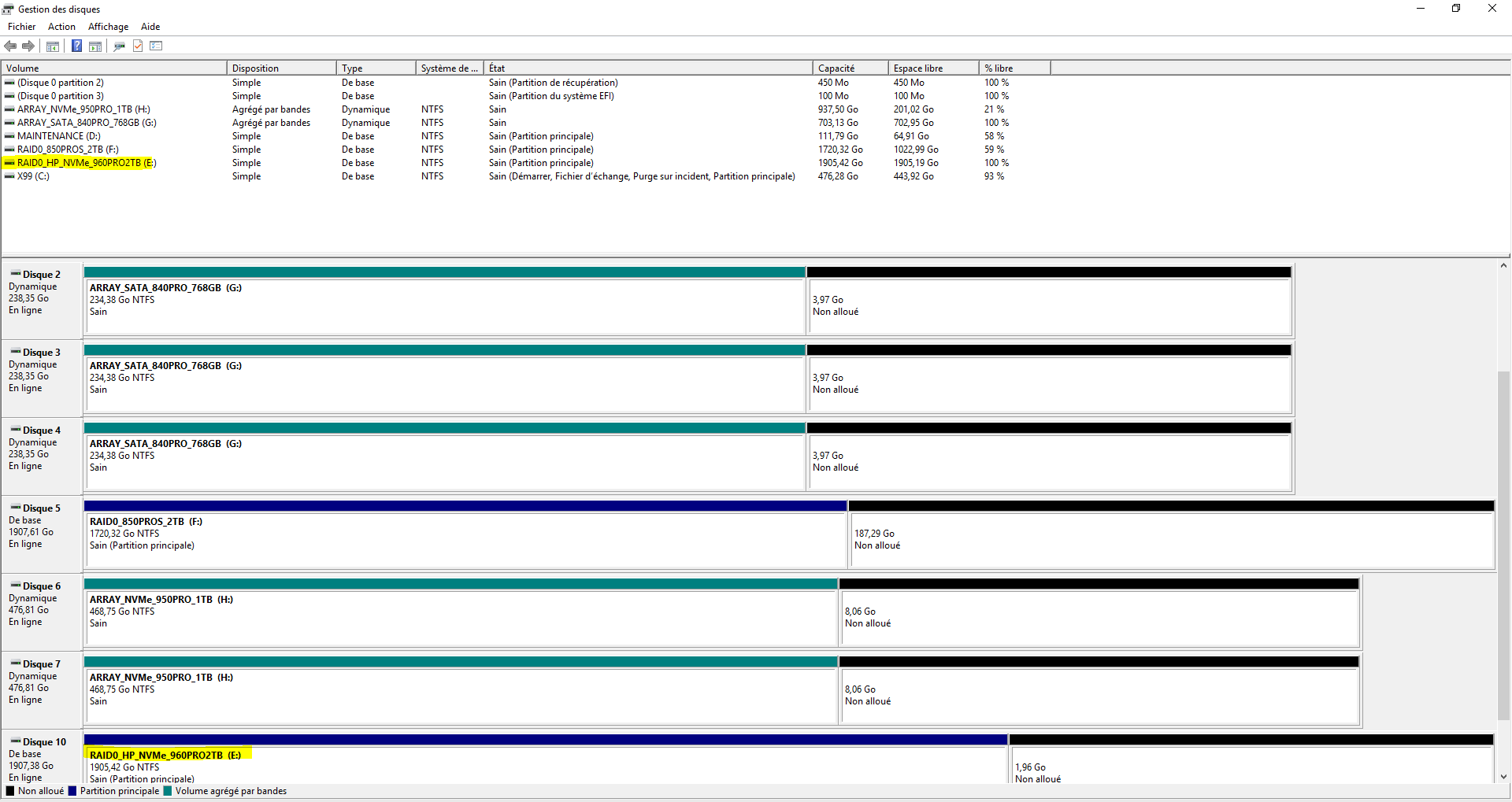Screen dimensions: 1512x802
Task: Select the 1,96 Go unallocated space on Disque 10
Action: click(x=1251, y=759)
